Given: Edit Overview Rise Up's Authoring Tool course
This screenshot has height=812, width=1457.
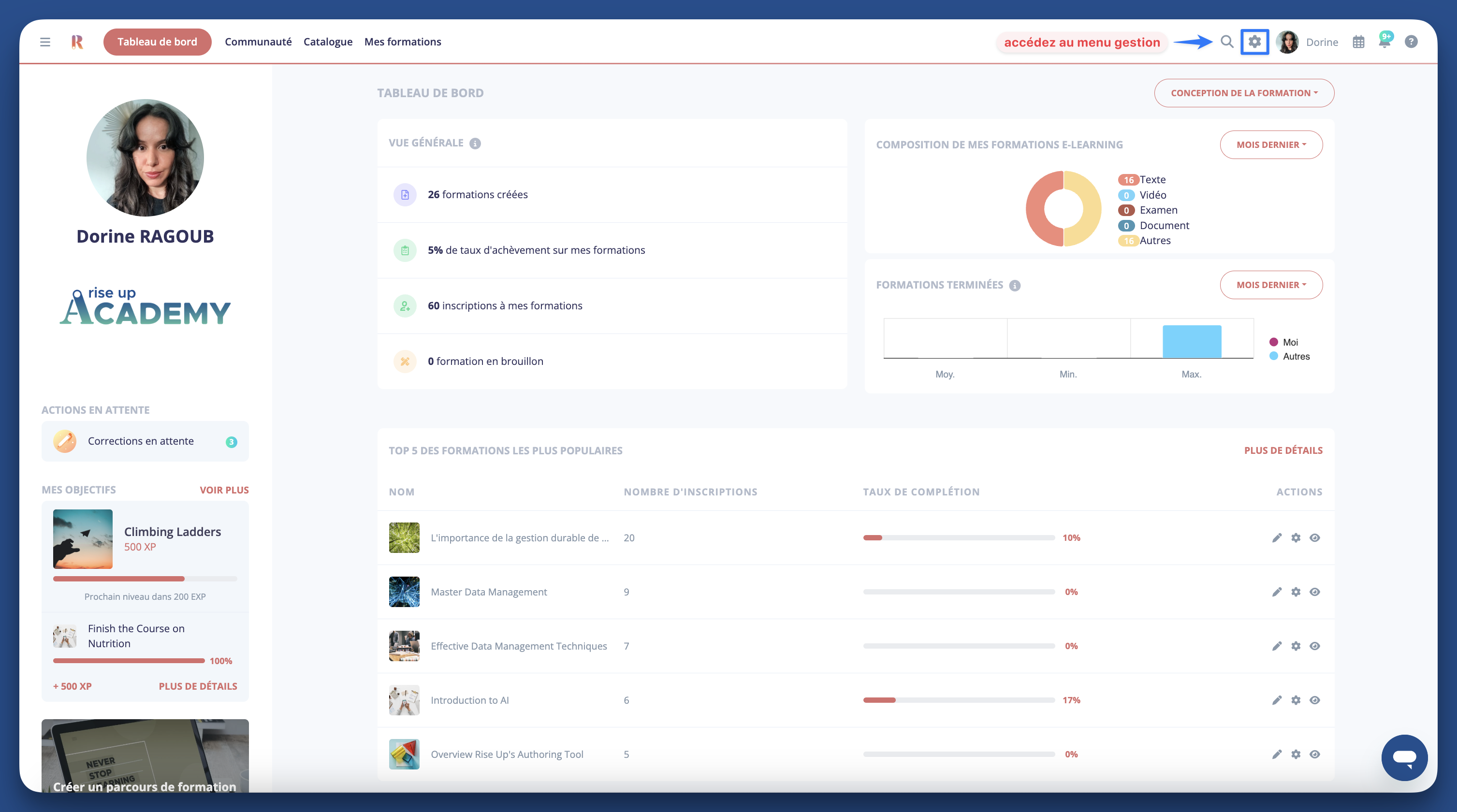Looking at the screenshot, I should [x=1277, y=754].
